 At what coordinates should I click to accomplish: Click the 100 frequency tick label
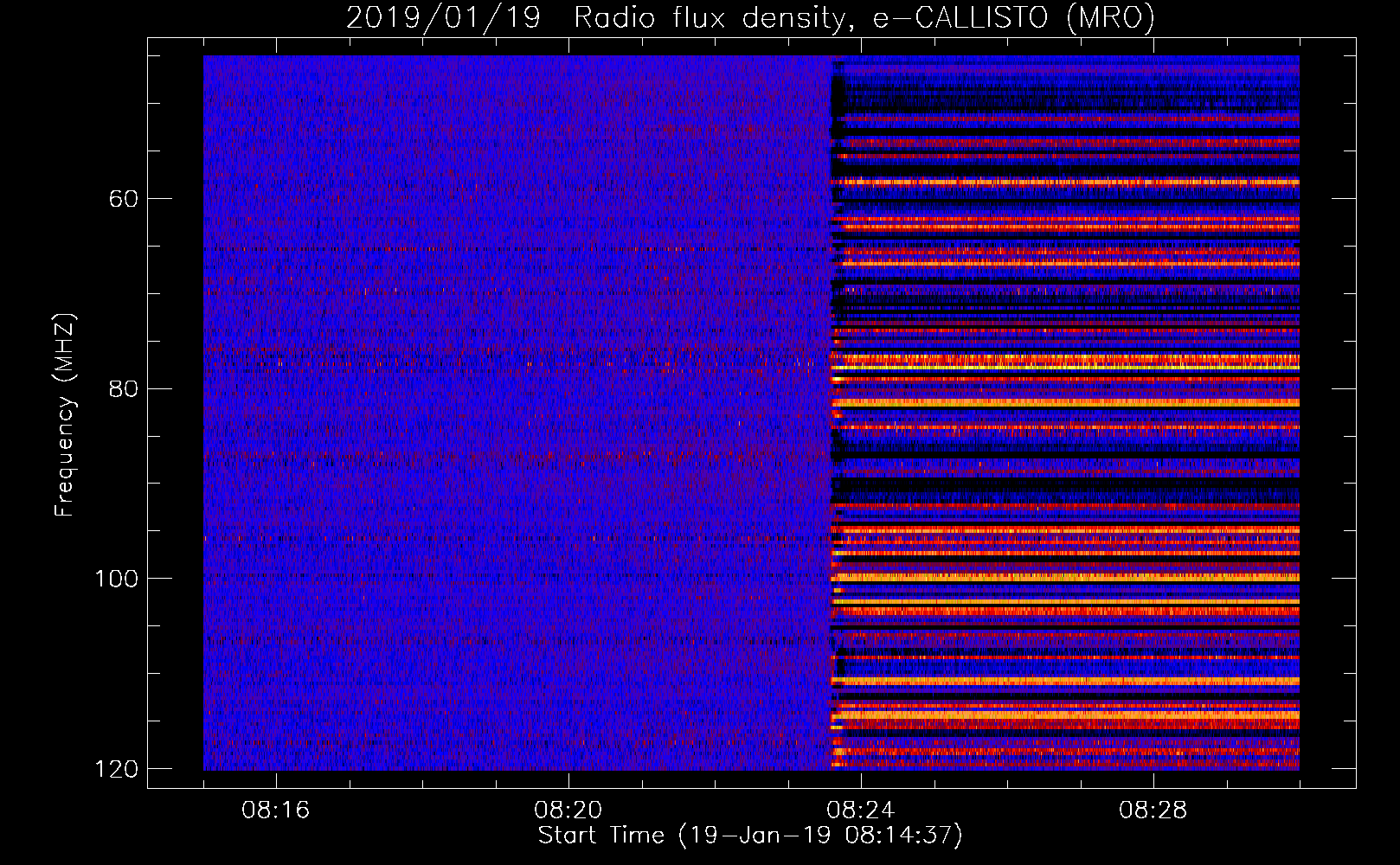point(116,579)
